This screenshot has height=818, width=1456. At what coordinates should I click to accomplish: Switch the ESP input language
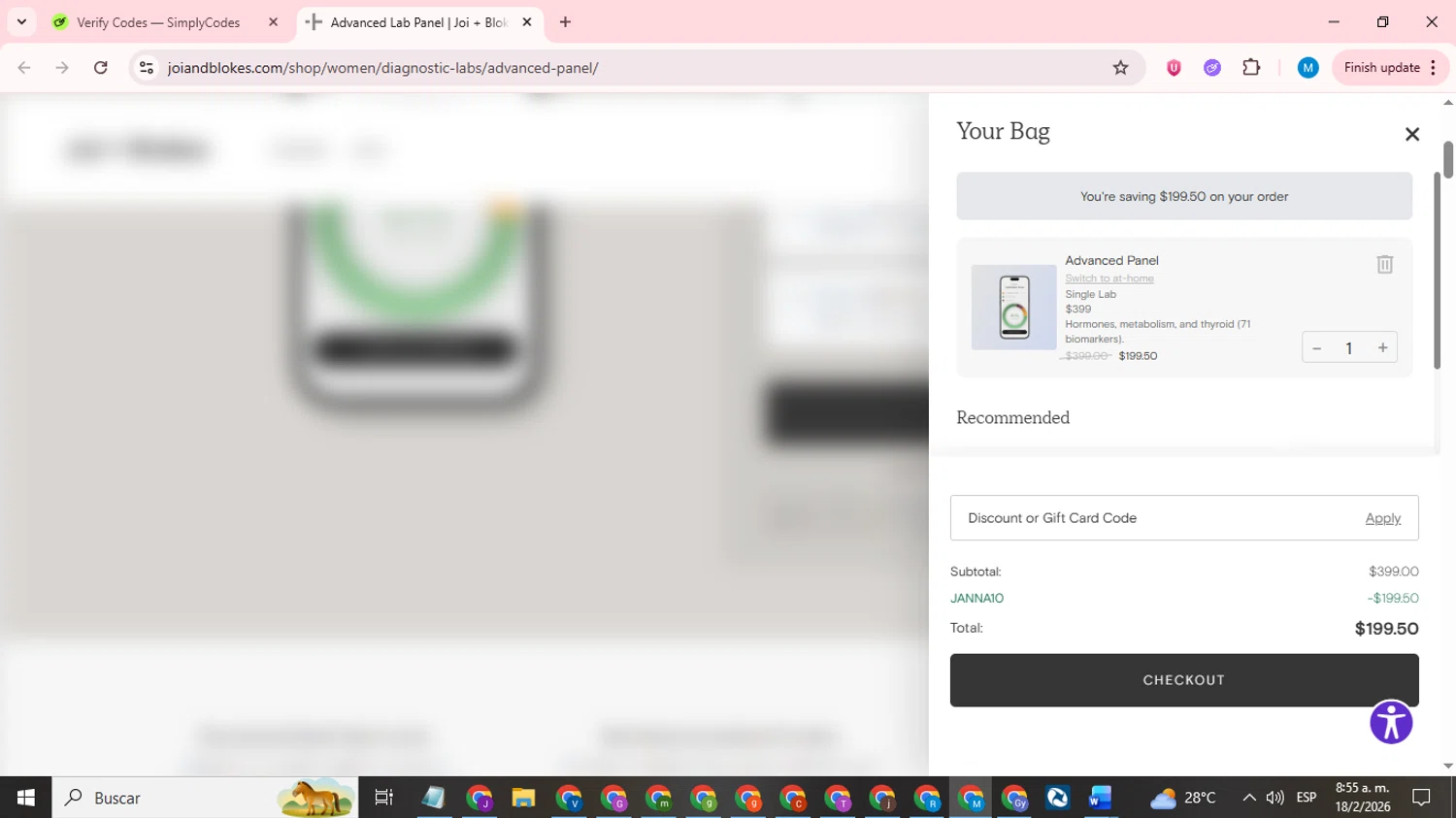pos(1307,798)
